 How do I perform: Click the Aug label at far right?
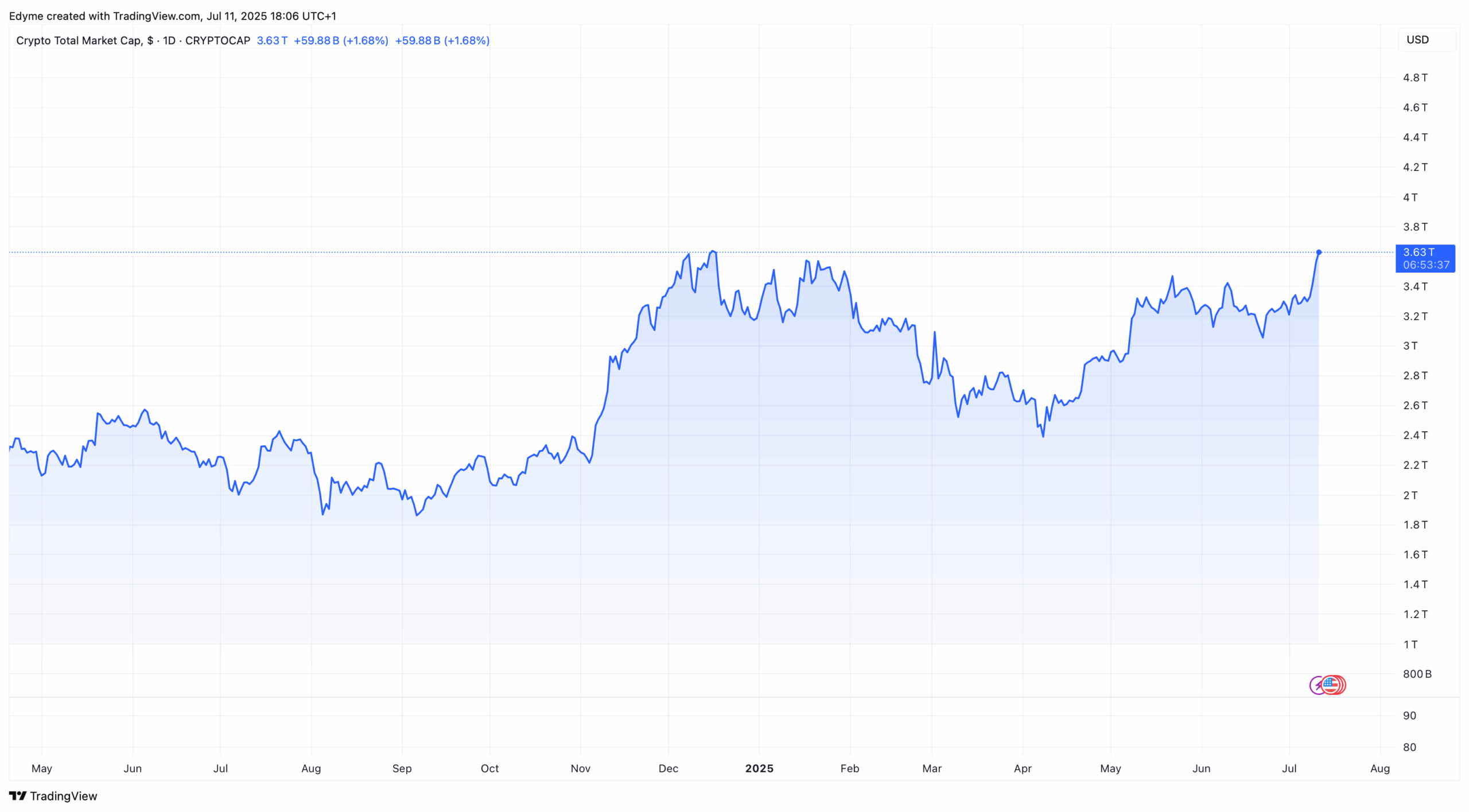tap(1379, 768)
